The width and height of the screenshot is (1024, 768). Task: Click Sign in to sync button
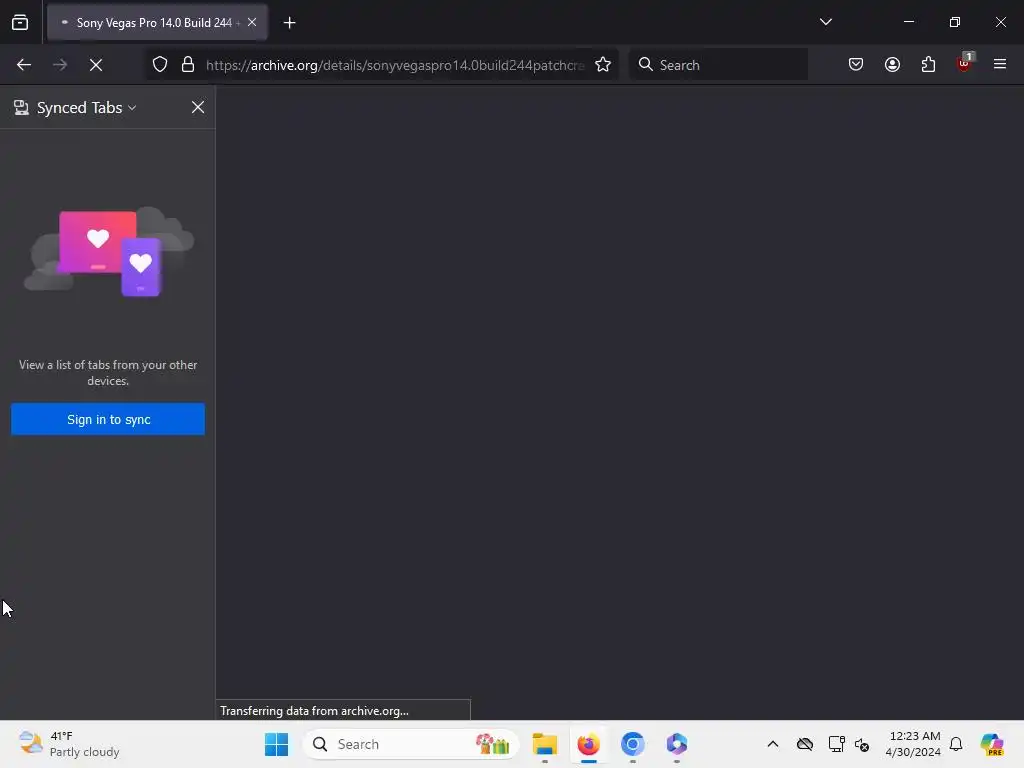point(108,419)
